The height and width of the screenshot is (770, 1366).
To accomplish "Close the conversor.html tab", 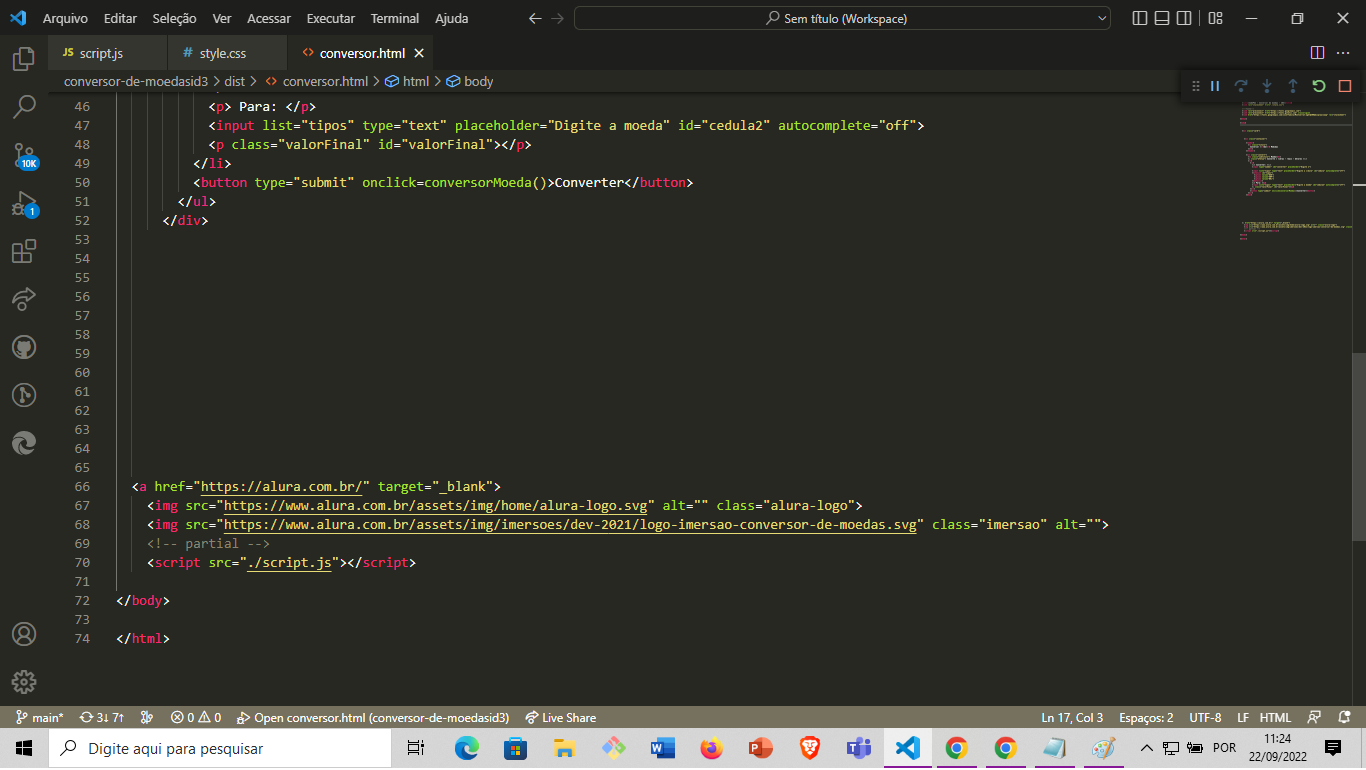I will (419, 53).
